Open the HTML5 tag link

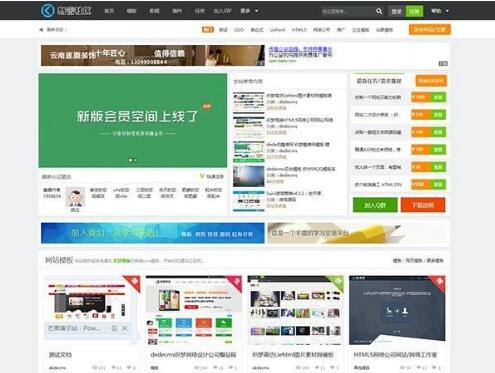point(299,30)
